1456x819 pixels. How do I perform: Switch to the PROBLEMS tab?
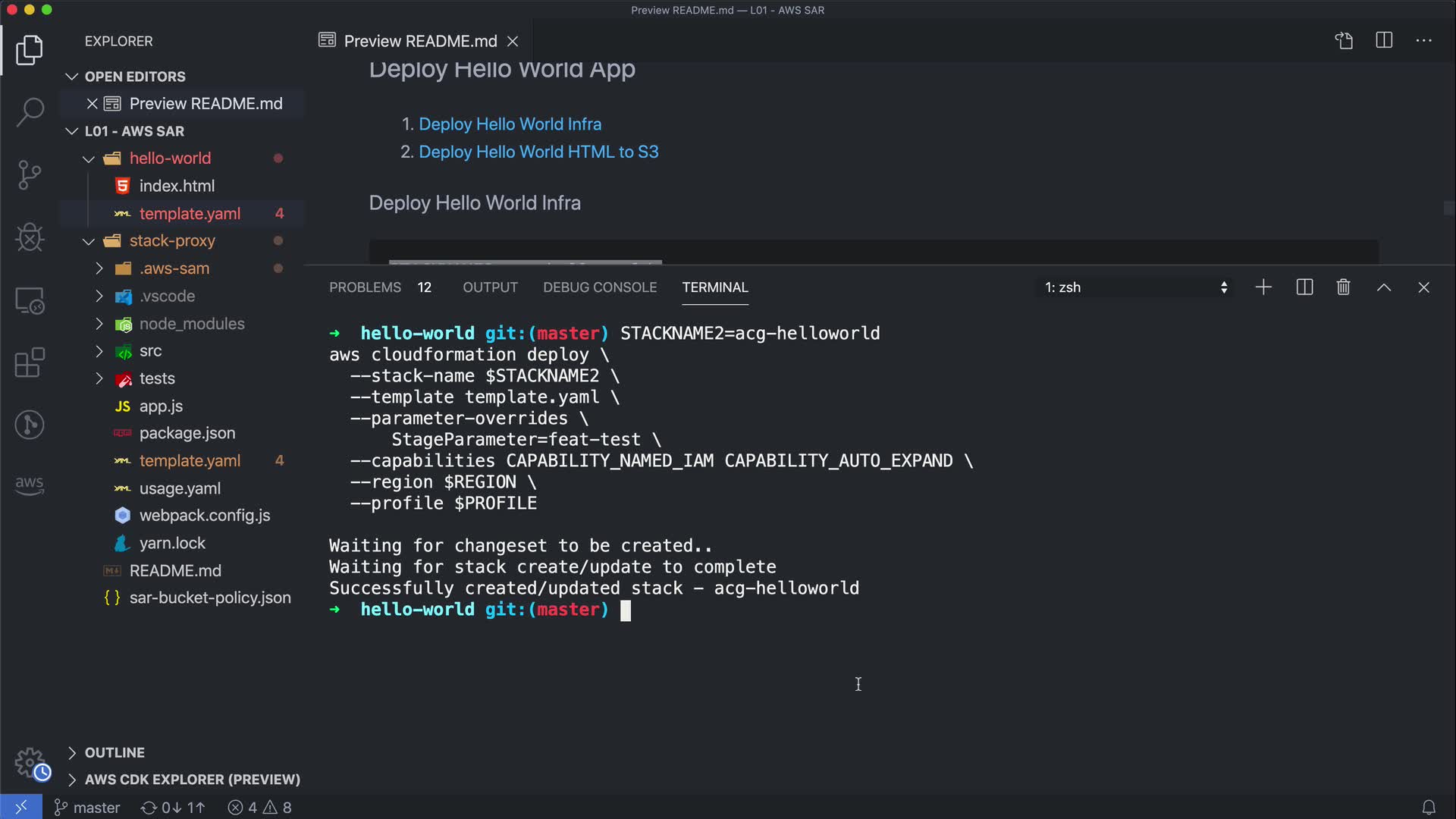(x=365, y=287)
